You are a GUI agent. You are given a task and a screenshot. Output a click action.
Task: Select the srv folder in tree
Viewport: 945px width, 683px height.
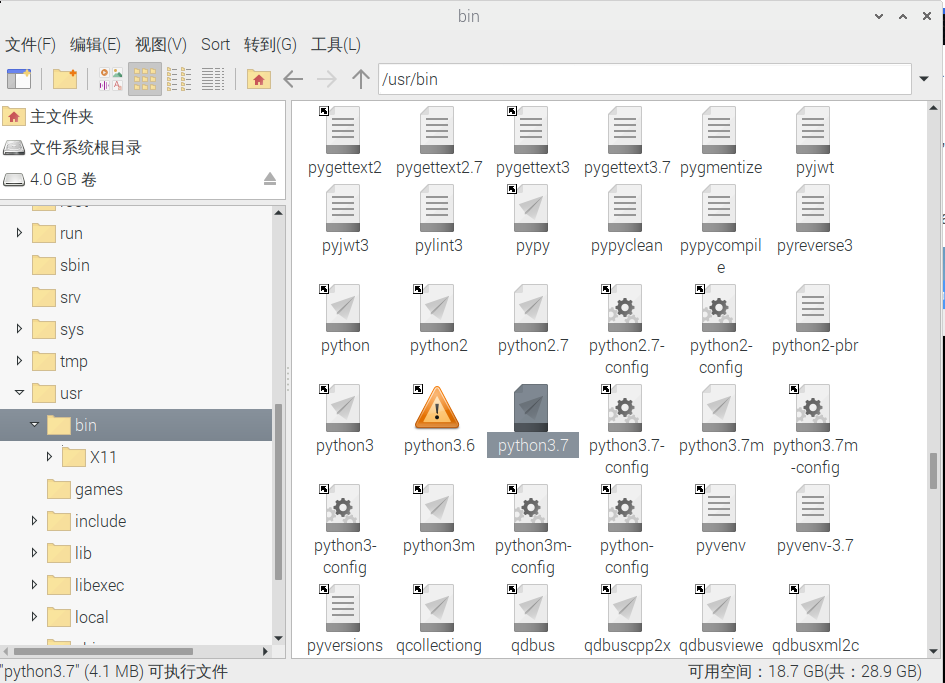[56, 297]
